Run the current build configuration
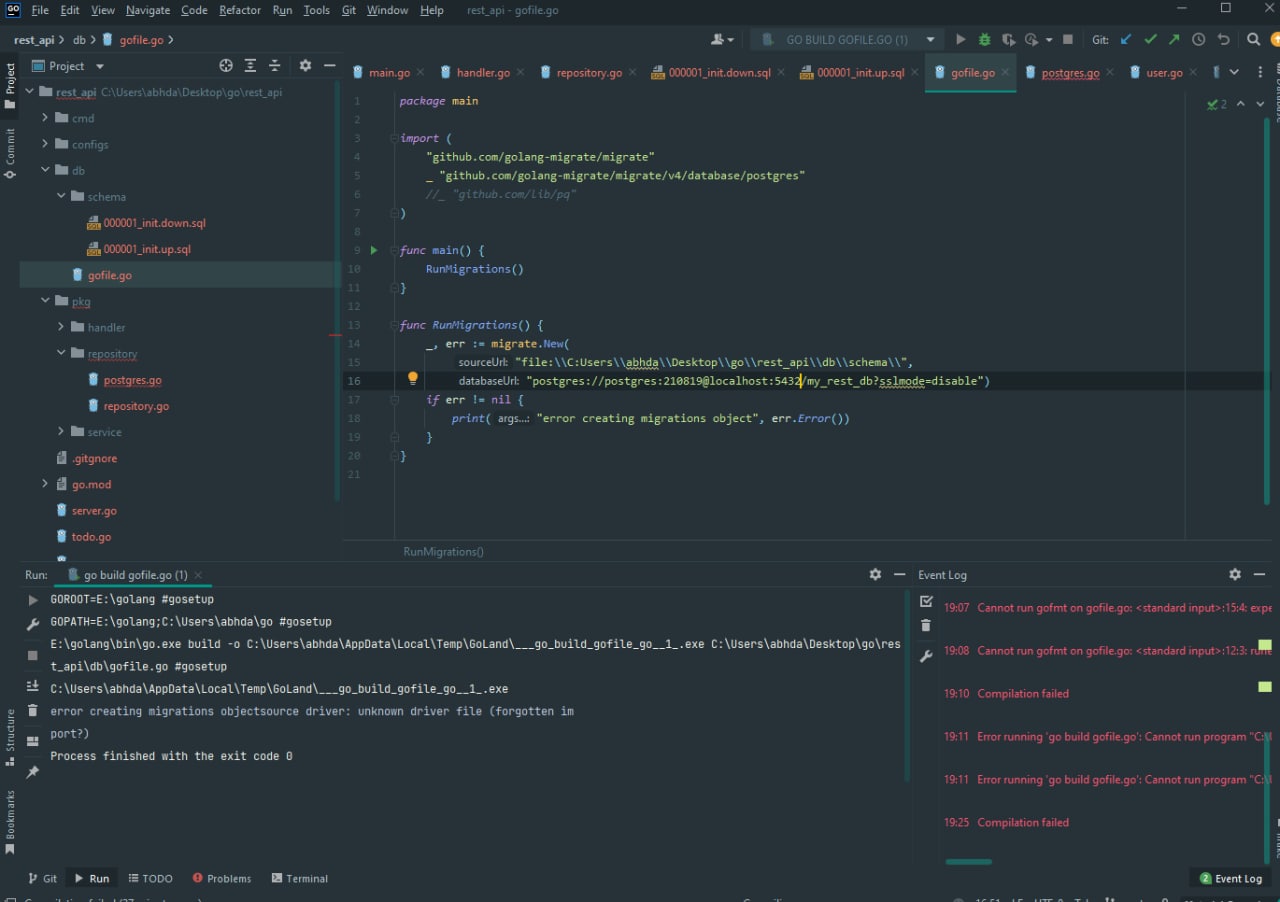Screen dimensions: 1280x902 coord(961,40)
